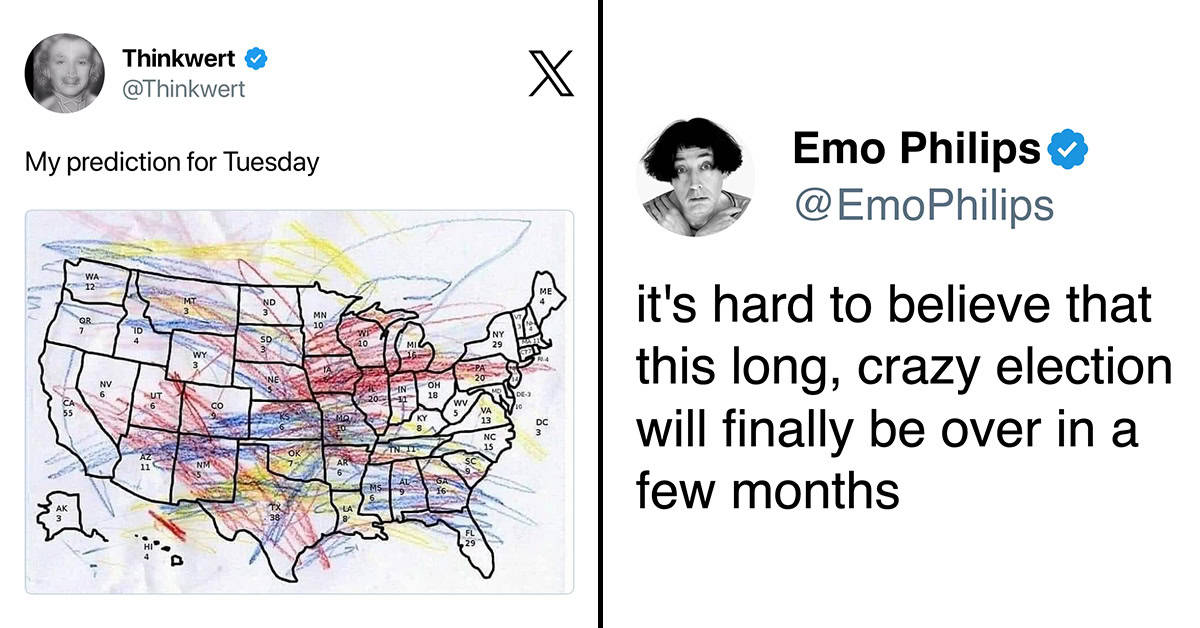The width and height of the screenshot is (1200, 628).
Task: Open Emo Philips' profile picture
Action: tap(696, 175)
